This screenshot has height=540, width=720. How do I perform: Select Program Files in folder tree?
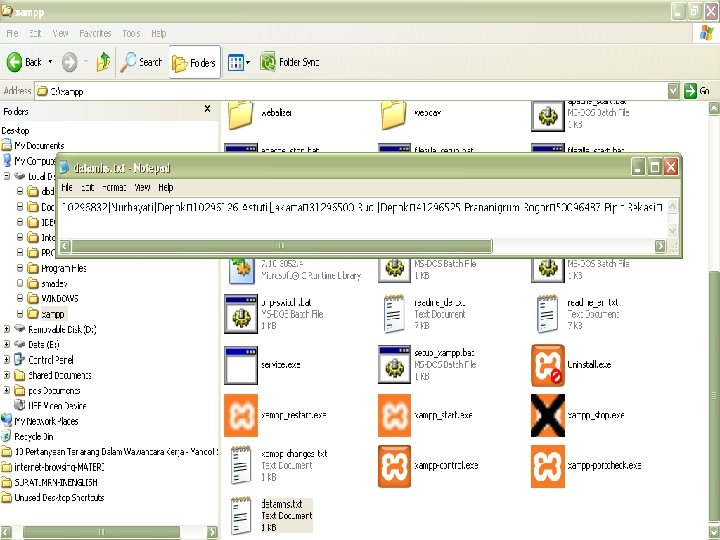click(63, 268)
